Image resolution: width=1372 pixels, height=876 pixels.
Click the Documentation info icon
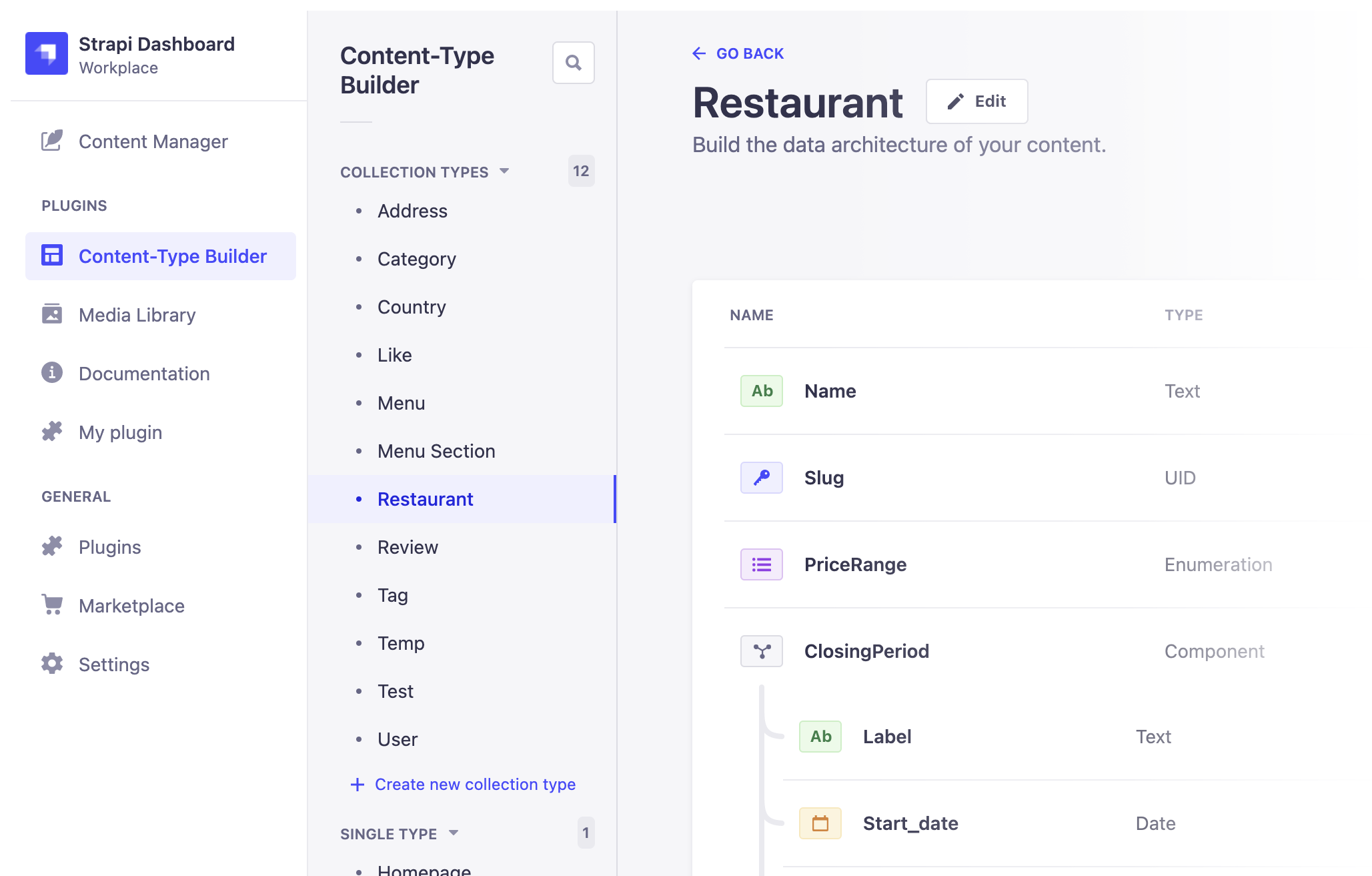click(x=52, y=373)
